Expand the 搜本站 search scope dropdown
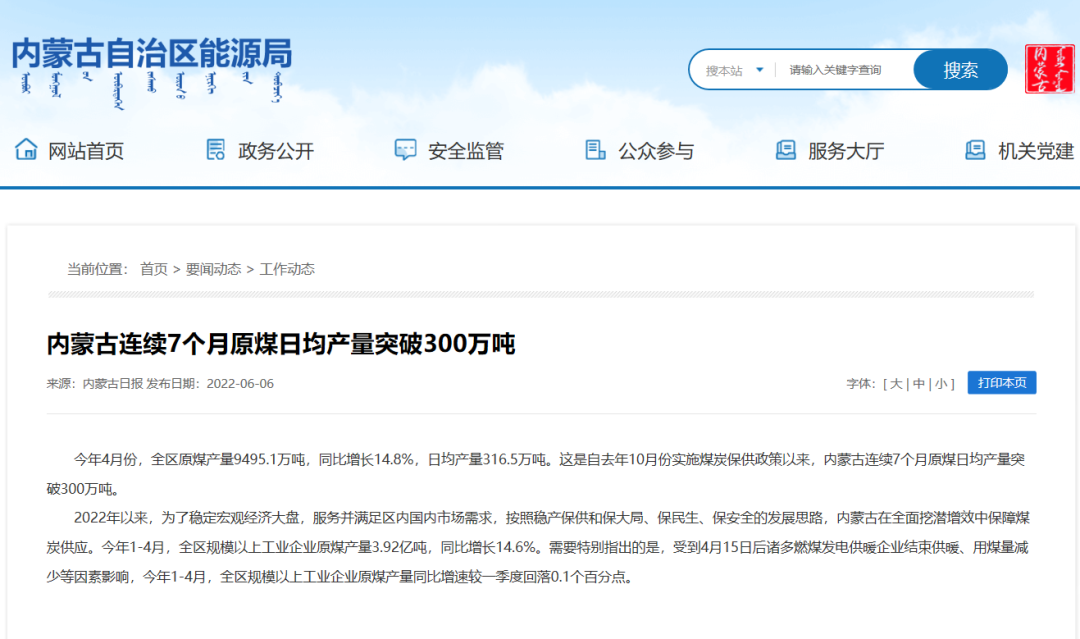This screenshot has width=1080, height=639. coord(734,70)
